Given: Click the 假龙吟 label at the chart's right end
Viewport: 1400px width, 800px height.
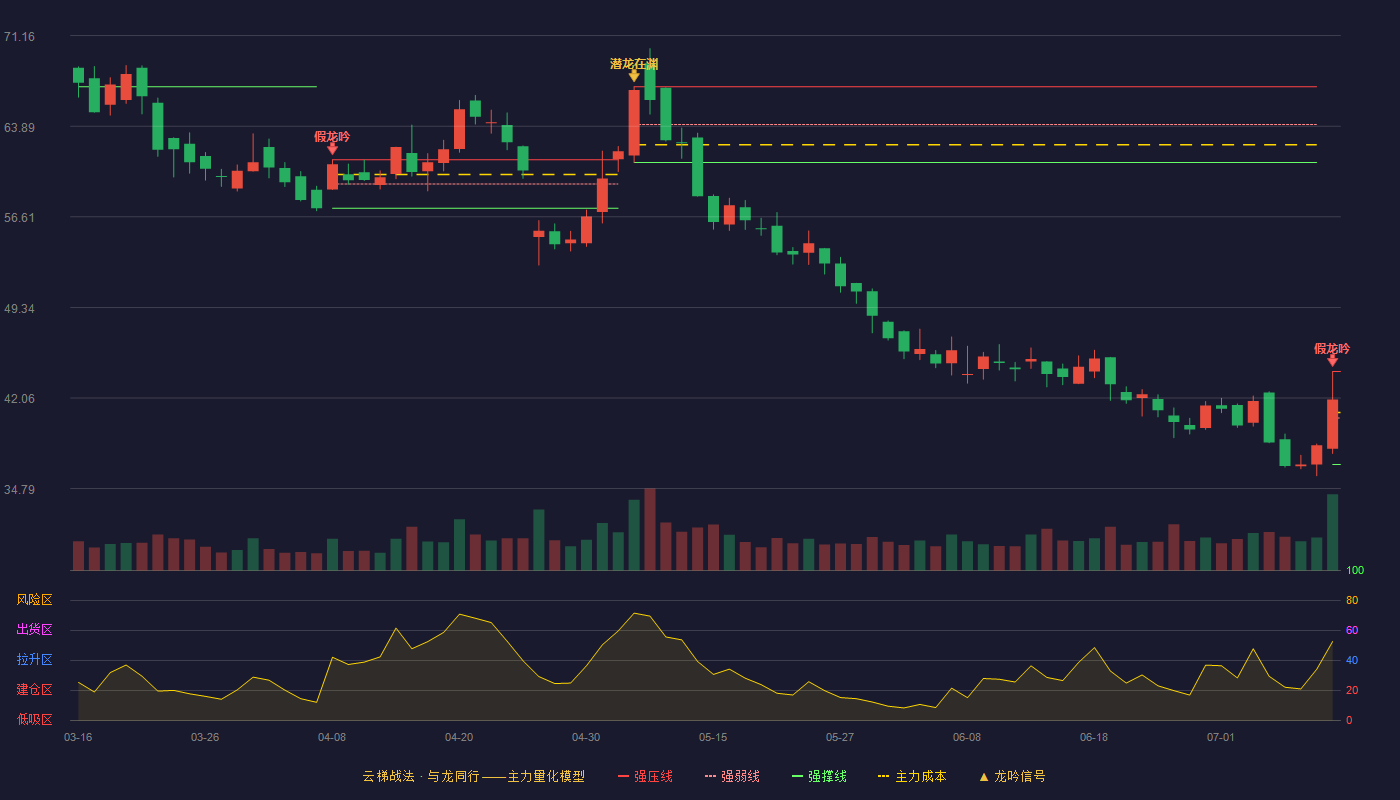Looking at the screenshot, I should tap(1332, 348).
